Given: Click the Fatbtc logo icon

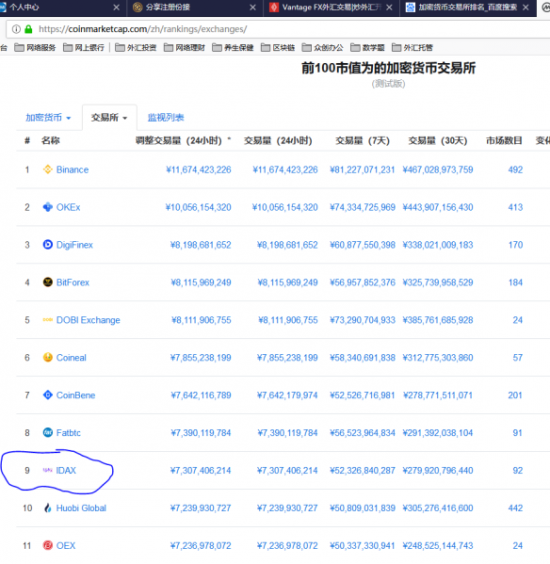Looking at the screenshot, I should [47, 432].
